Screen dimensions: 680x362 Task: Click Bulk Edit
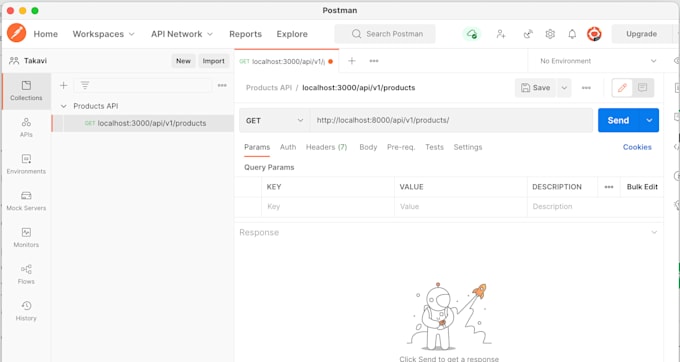point(642,187)
